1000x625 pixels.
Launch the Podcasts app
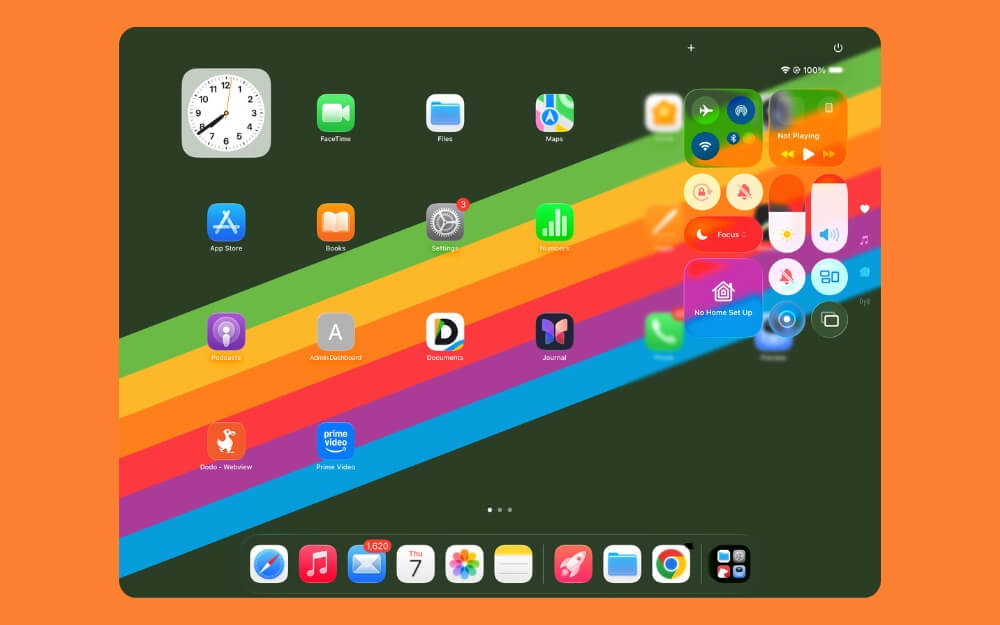pos(226,332)
